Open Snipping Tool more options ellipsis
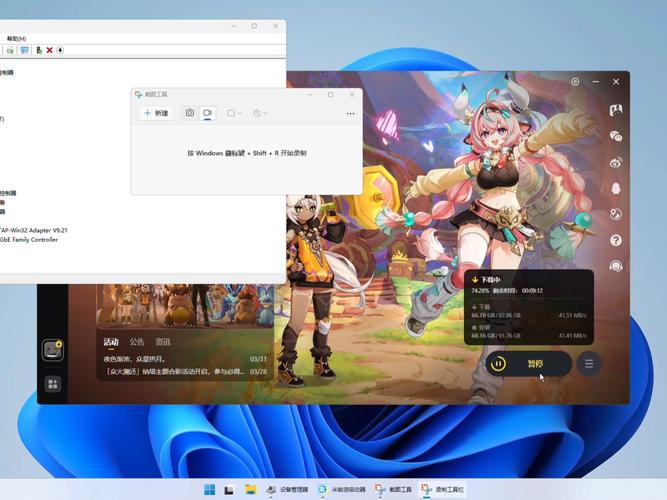Viewport: 667px width, 500px height. pyautogui.click(x=350, y=114)
